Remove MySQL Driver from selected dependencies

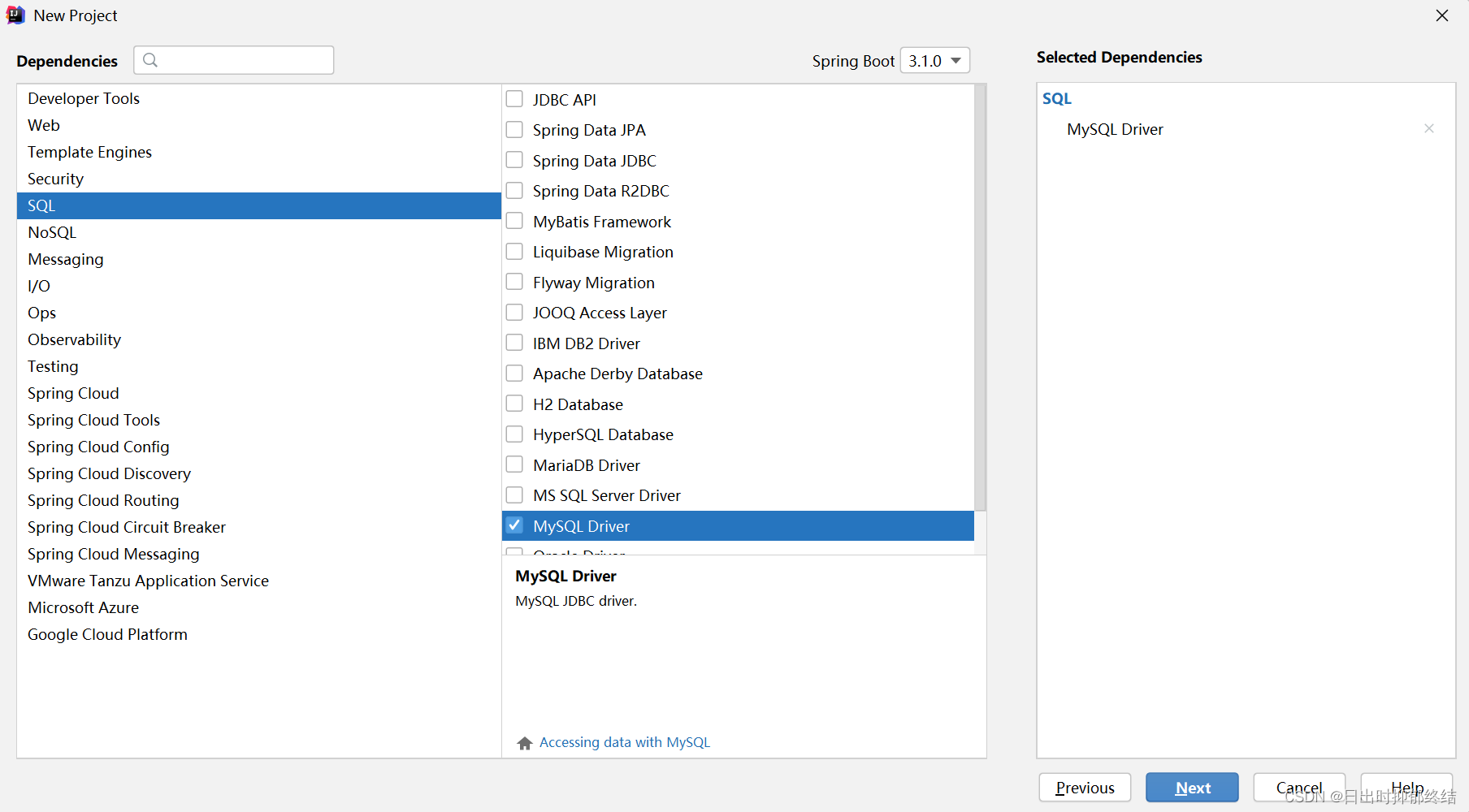[1428, 128]
